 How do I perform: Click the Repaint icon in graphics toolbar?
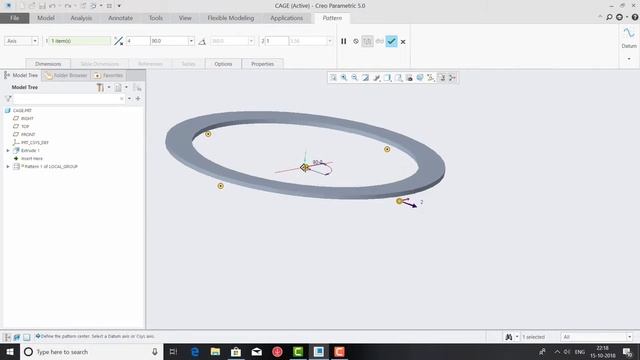365,78
